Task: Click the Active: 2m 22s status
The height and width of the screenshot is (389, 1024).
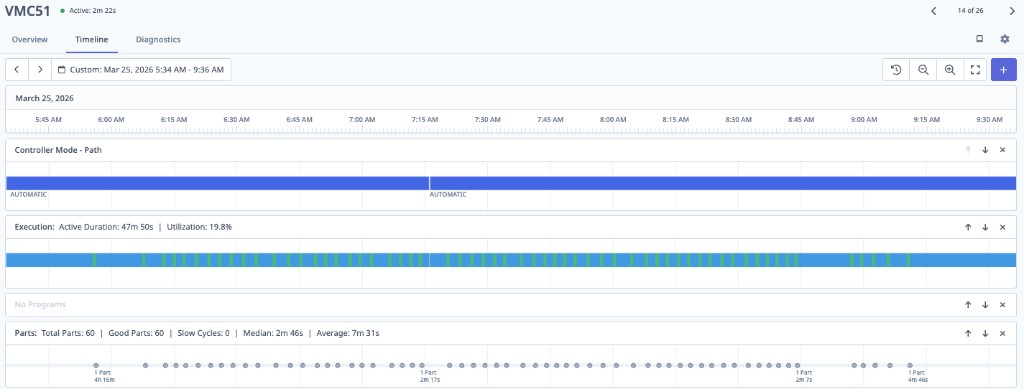Action: coord(88,11)
